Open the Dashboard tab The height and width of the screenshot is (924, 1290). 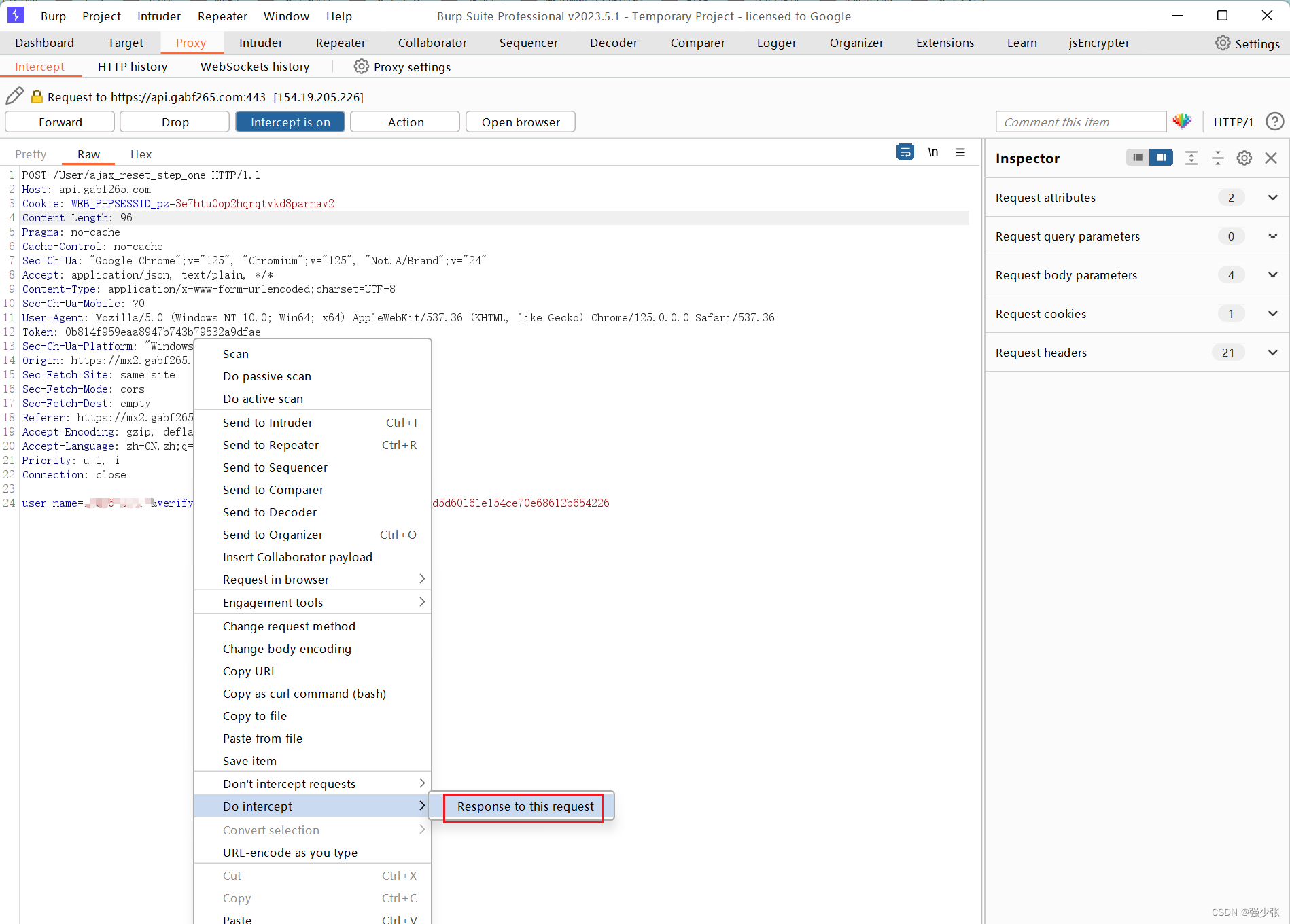(44, 43)
